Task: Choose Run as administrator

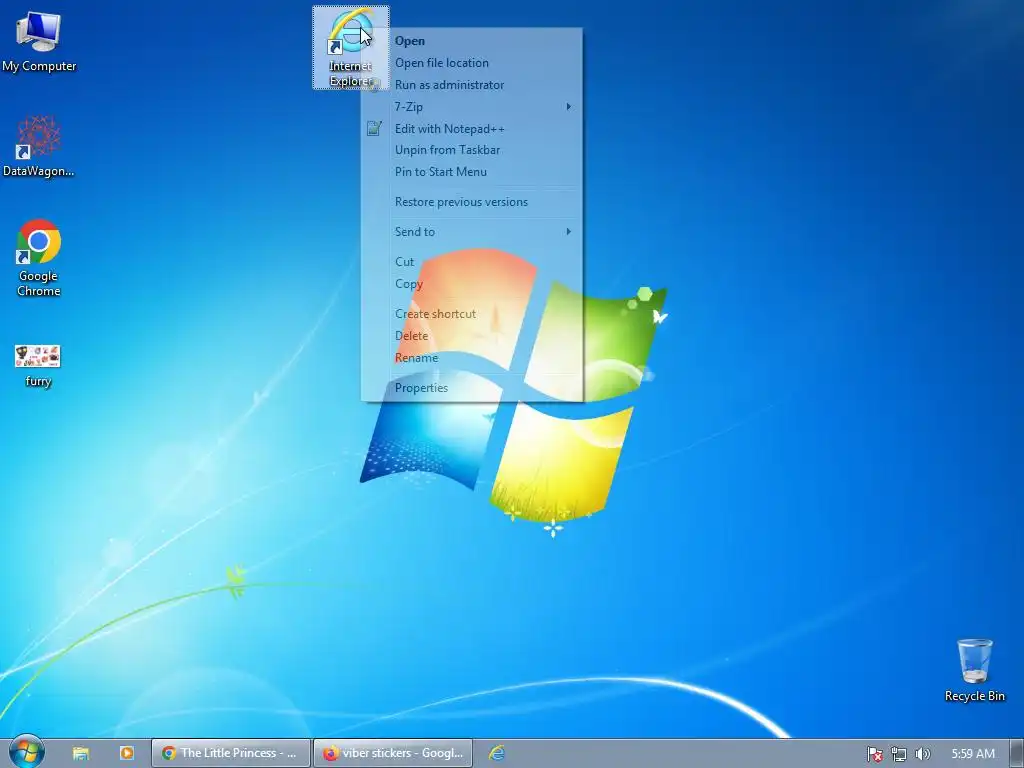Action: tap(472, 85)
